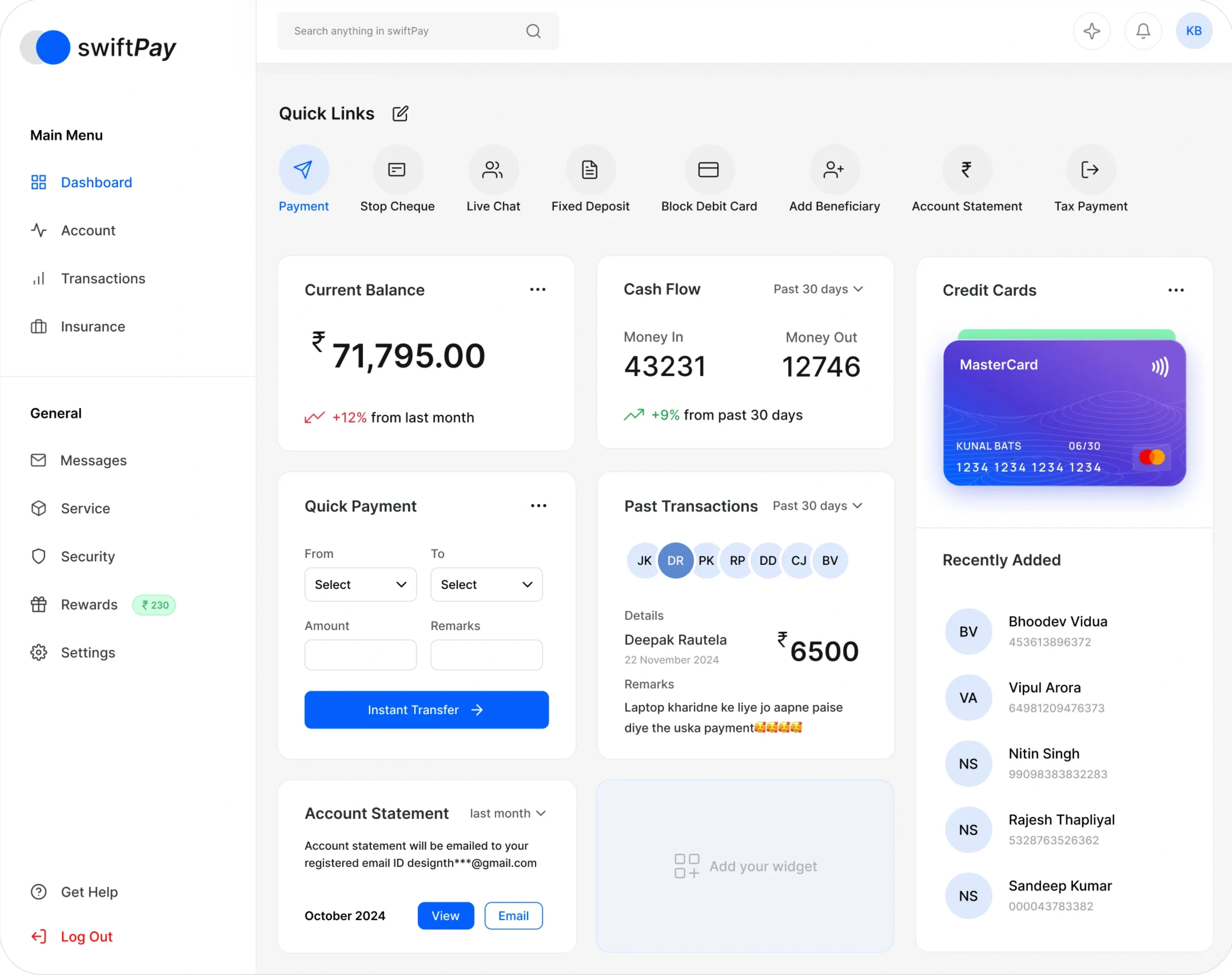Open Cash Flow Past 30 days dropdown
1232x975 pixels.
818,289
